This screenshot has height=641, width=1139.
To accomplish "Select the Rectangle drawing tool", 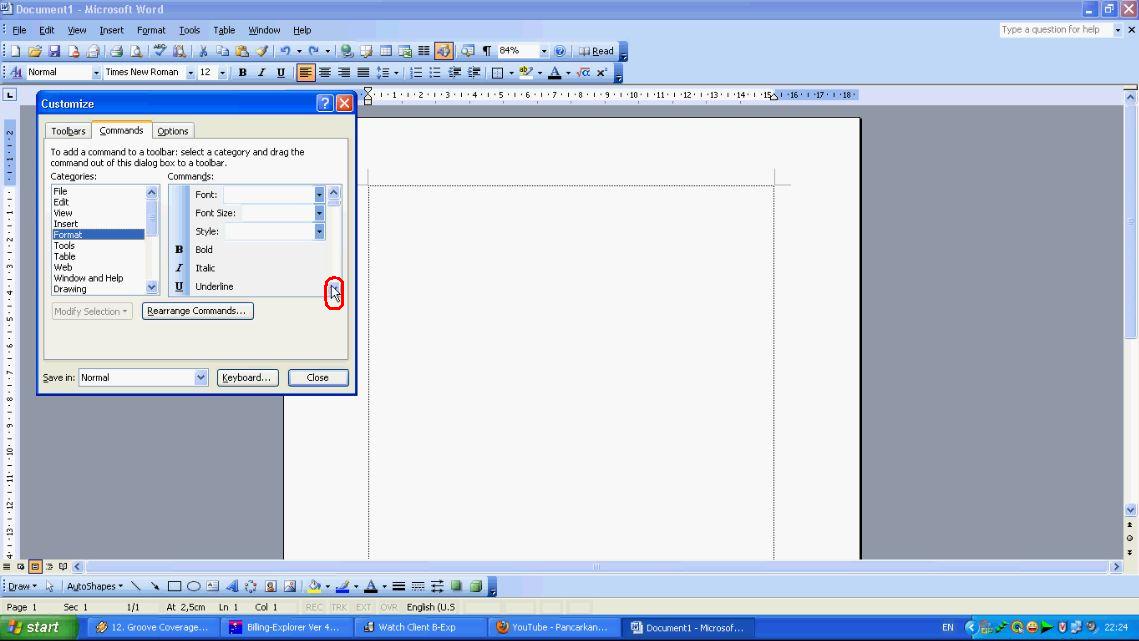I will 174,586.
